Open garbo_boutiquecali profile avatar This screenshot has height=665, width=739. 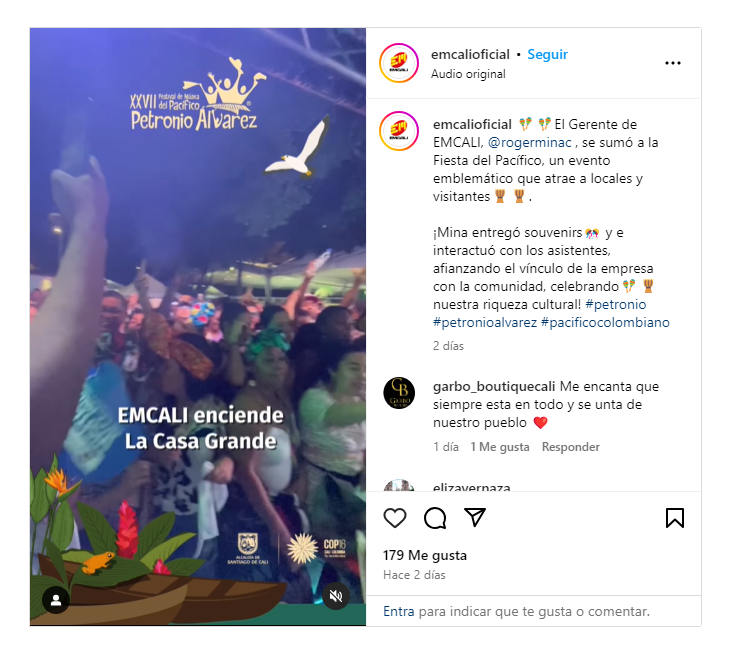pyautogui.click(x=399, y=393)
